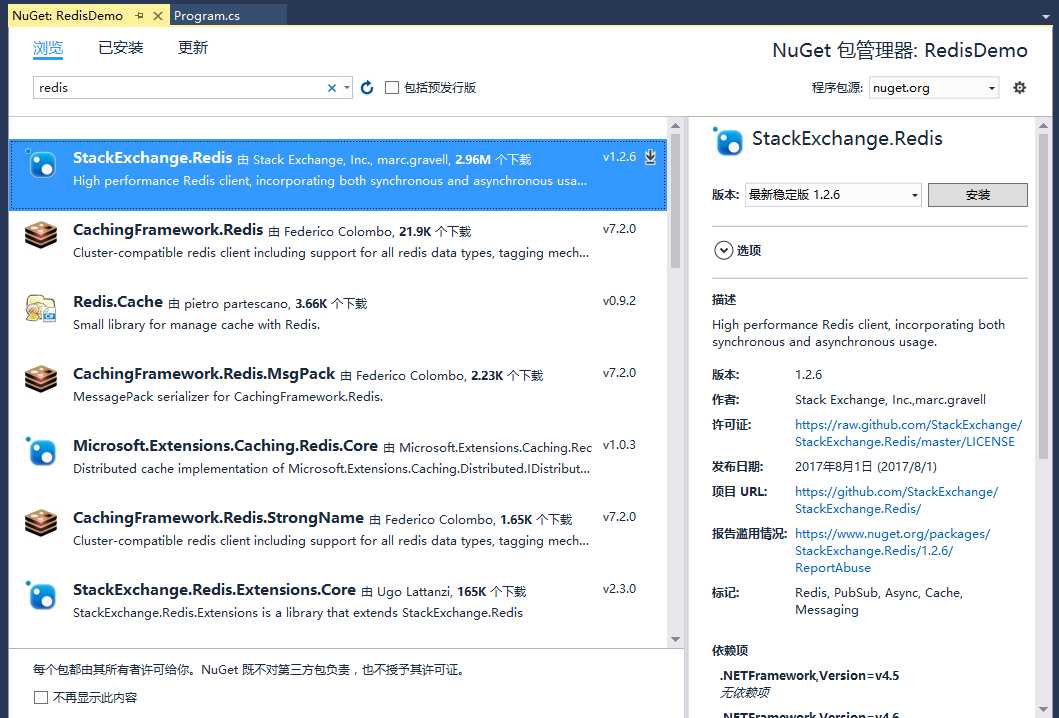Click the author Stack Exchange, Inc.,marc.gravell value
The image size is (1059, 718).
(890, 400)
